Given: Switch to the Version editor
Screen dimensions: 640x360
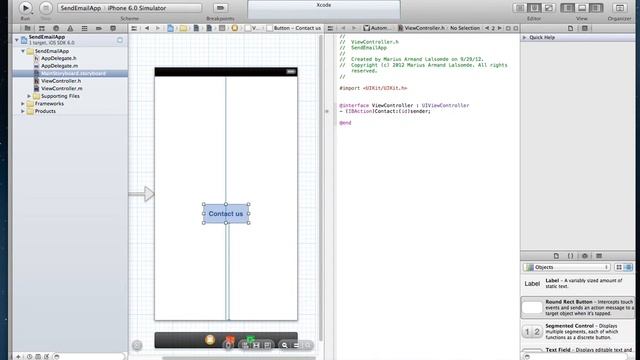Looking at the screenshot, I should coord(549,8).
